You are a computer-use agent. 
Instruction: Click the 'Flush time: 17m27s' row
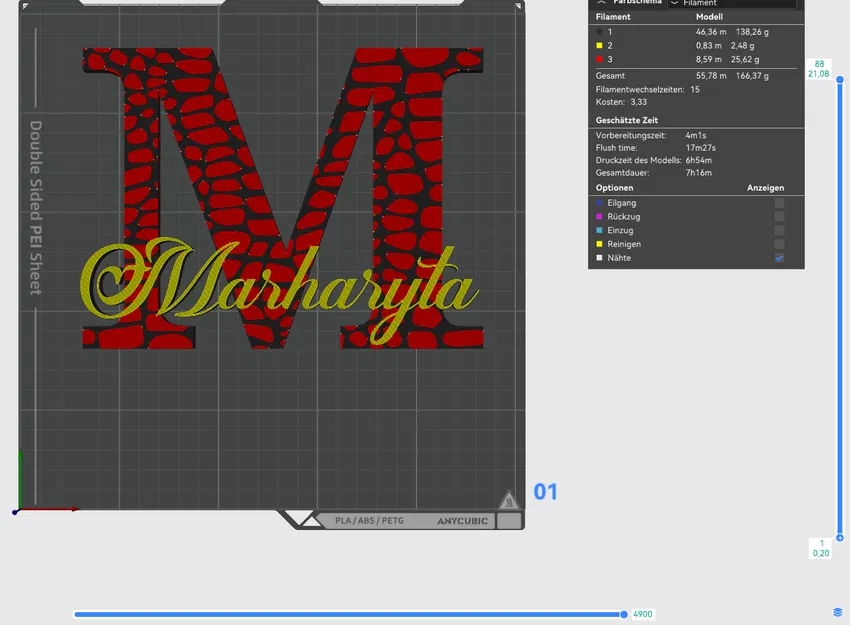tap(655, 148)
